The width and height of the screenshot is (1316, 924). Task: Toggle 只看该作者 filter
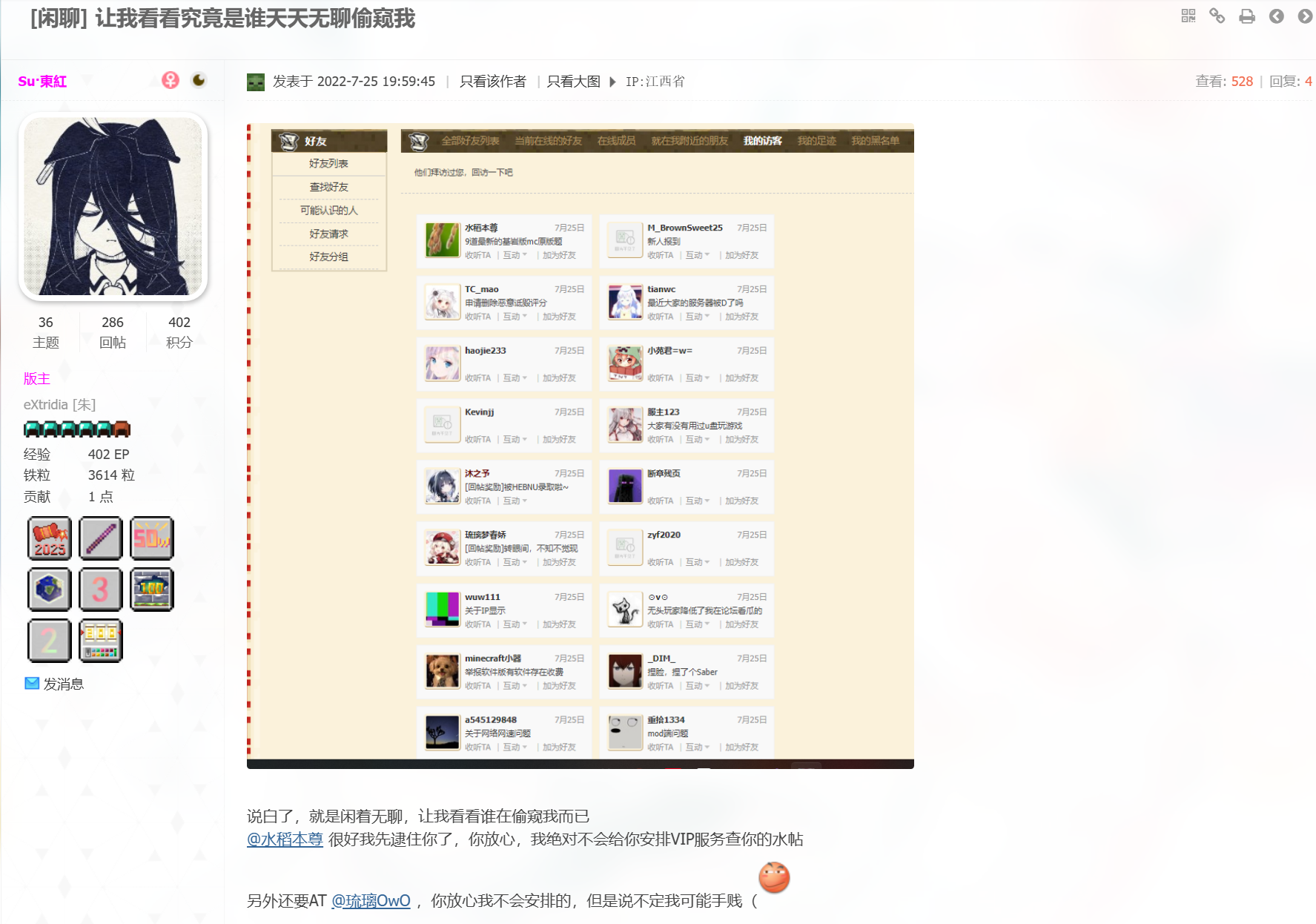tap(492, 82)
